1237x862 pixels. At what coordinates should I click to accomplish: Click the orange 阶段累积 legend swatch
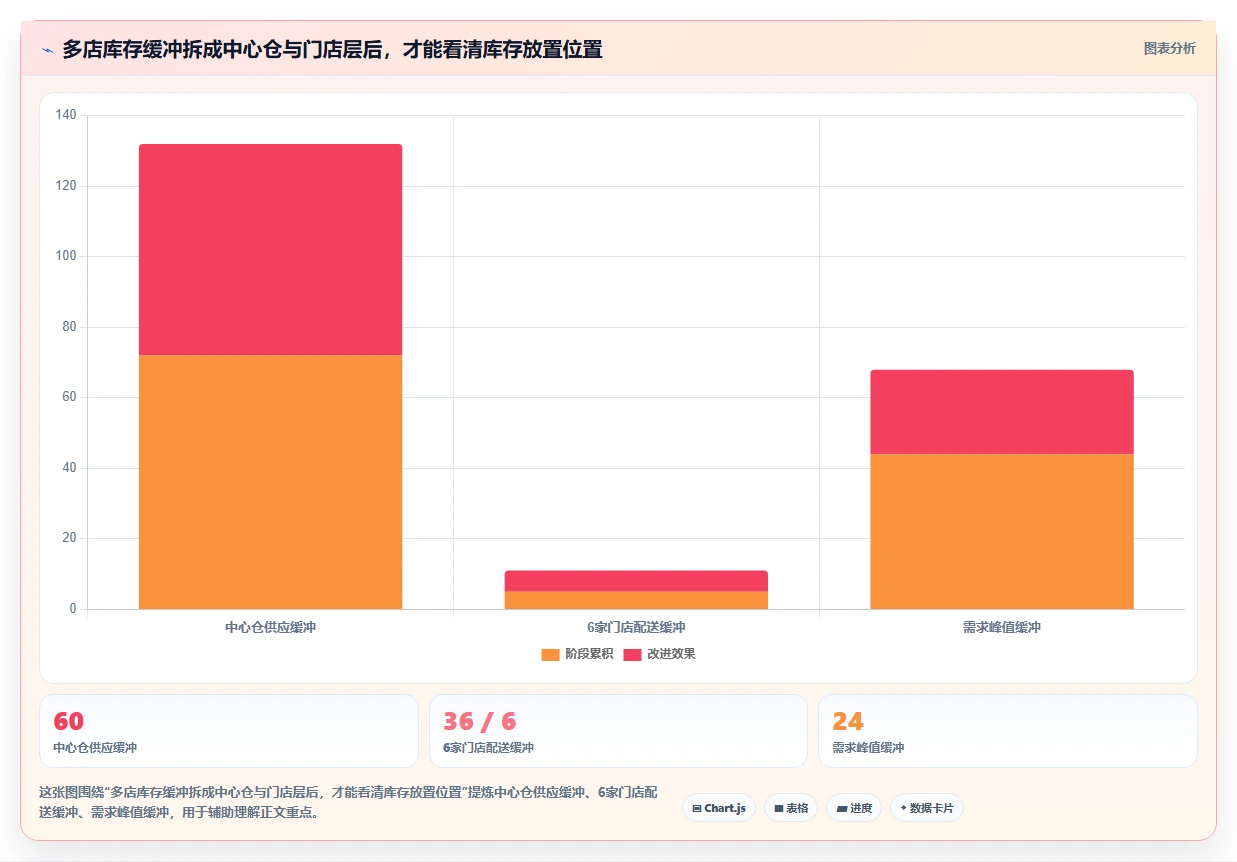tap(550, 654)
